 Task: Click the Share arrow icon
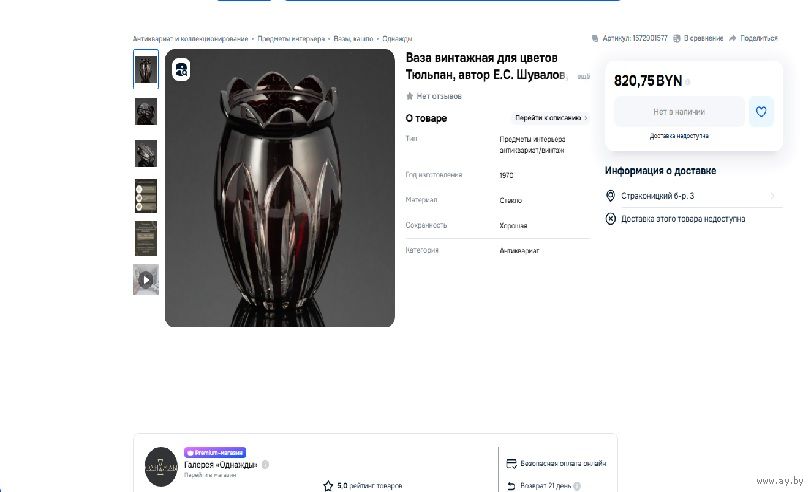pyautogui.click(x=733, y=38)
